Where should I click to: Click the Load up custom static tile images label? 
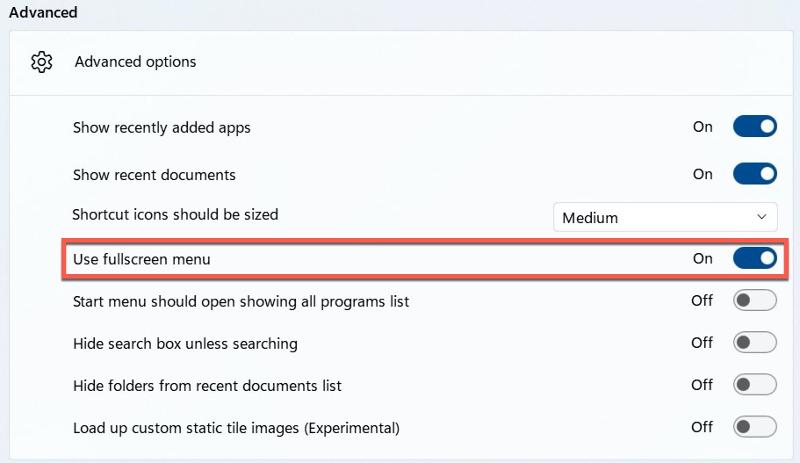coord(236,428)
